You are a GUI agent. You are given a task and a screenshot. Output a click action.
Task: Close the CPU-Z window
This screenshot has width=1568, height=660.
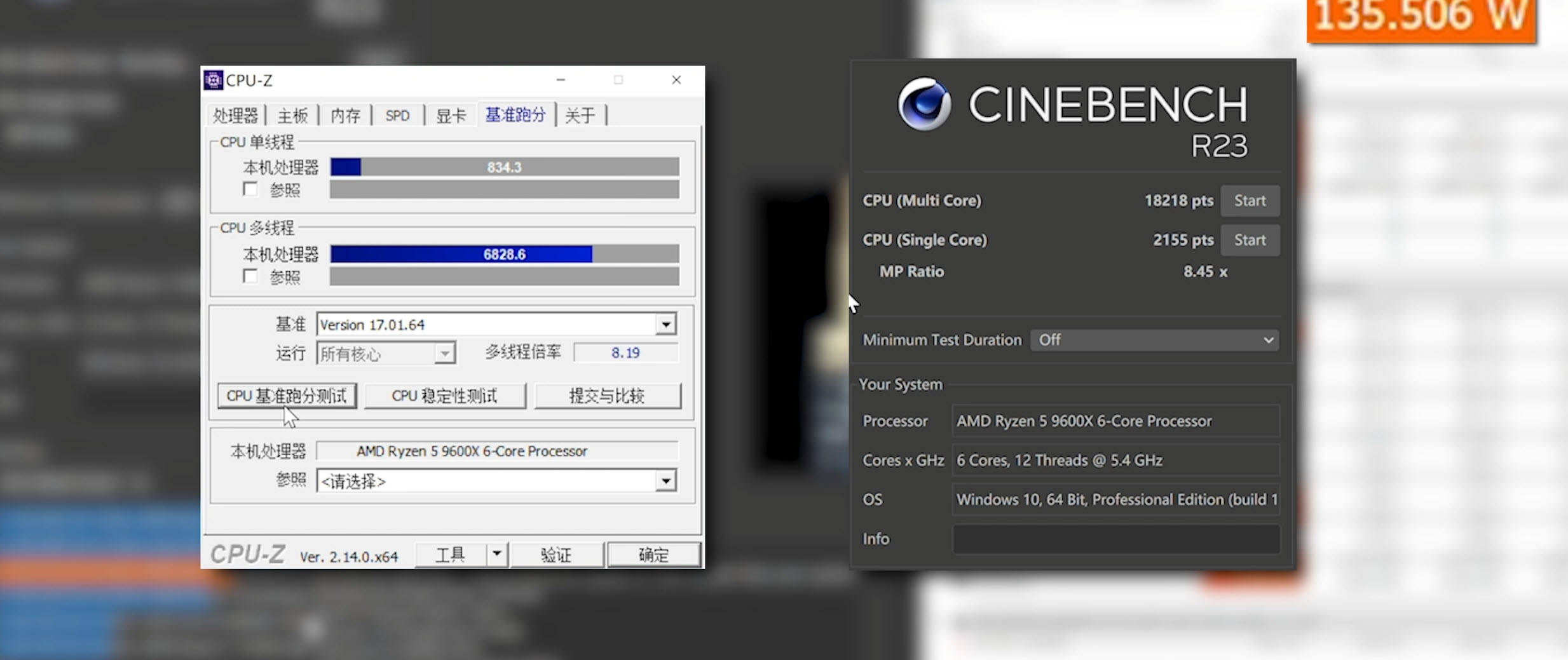pyautogui.click(x=676, y=80)
